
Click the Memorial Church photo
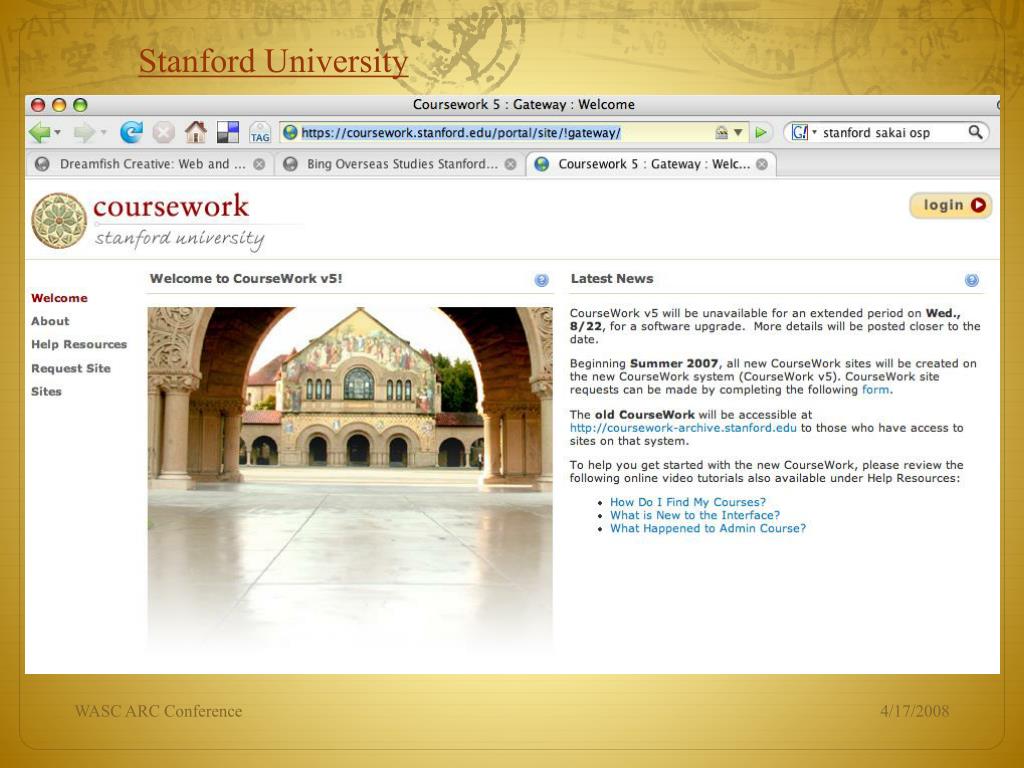point(350,479)
